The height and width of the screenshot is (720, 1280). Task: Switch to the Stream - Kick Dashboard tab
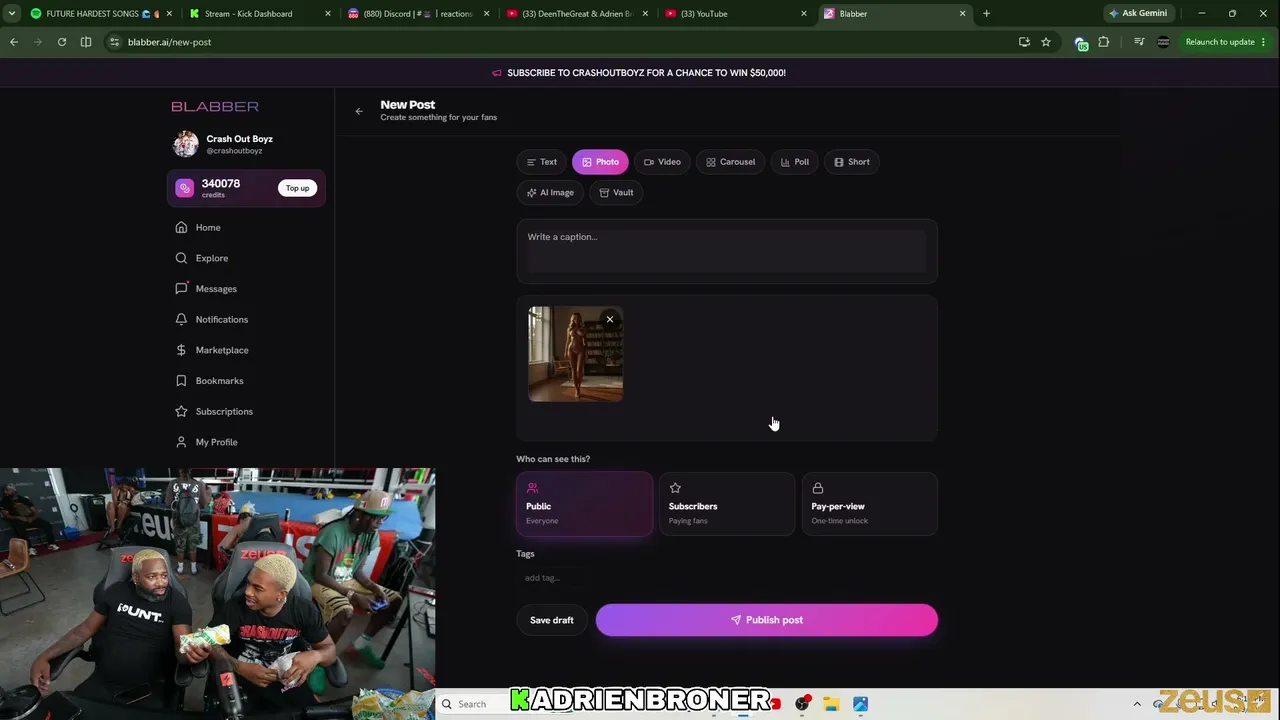click(x=257, y=14)
